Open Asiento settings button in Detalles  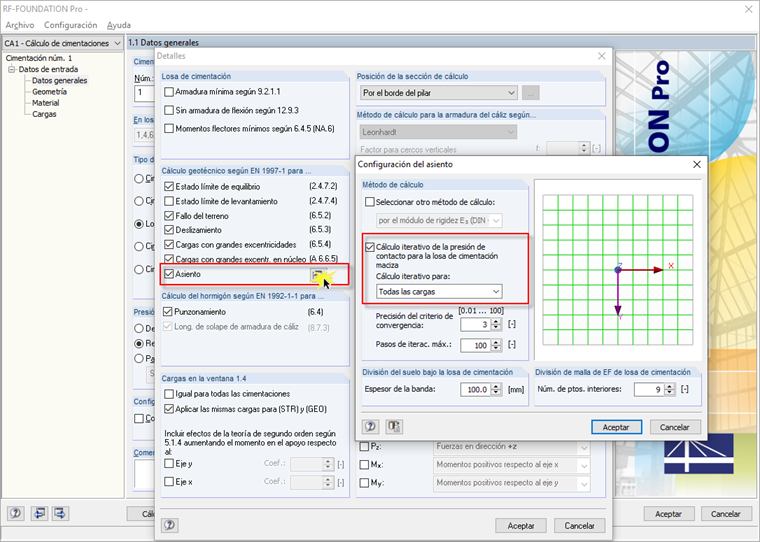[318, 275]
